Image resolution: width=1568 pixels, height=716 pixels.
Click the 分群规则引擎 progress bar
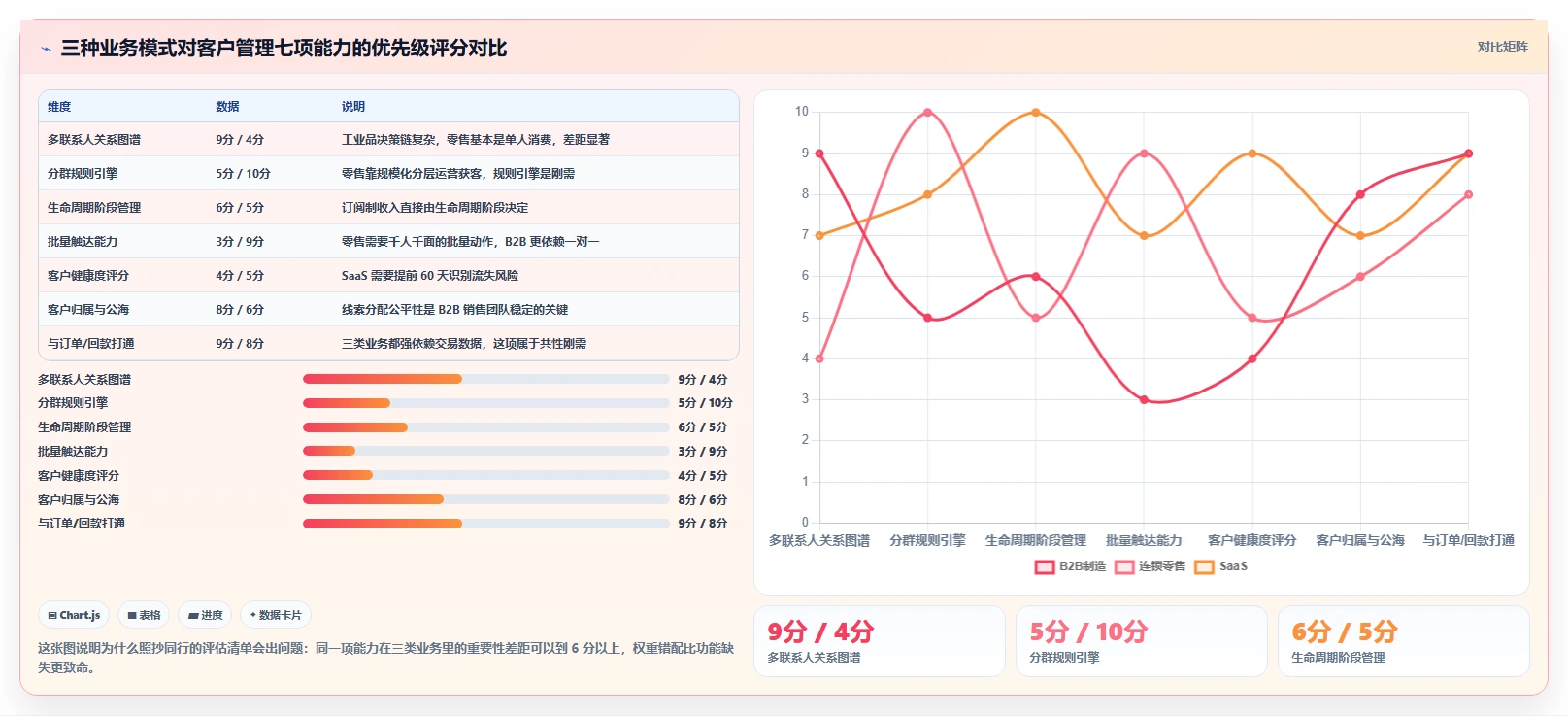(x=486, y=403)
